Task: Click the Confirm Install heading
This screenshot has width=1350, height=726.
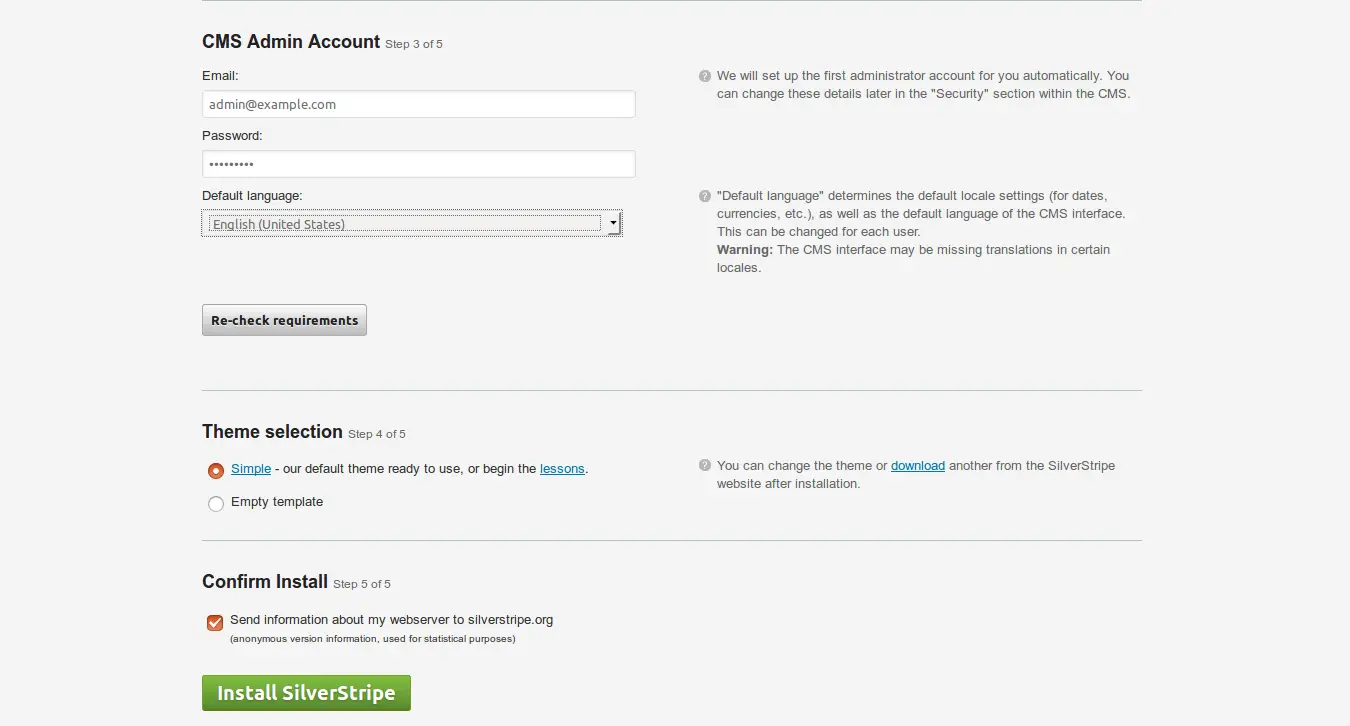Action: tap(265, 582)
